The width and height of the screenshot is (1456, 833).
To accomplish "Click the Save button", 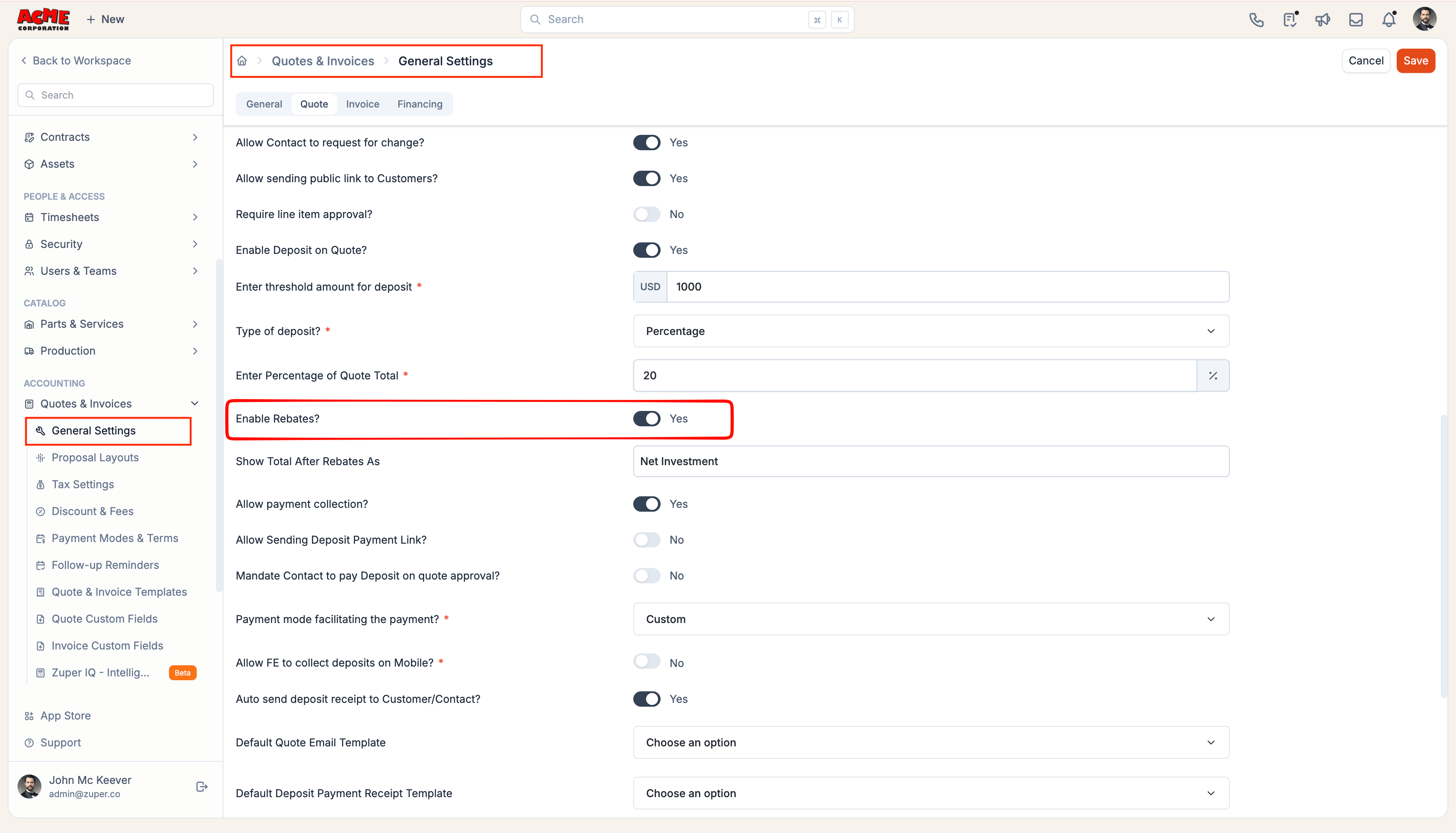I will (1415, 61).
